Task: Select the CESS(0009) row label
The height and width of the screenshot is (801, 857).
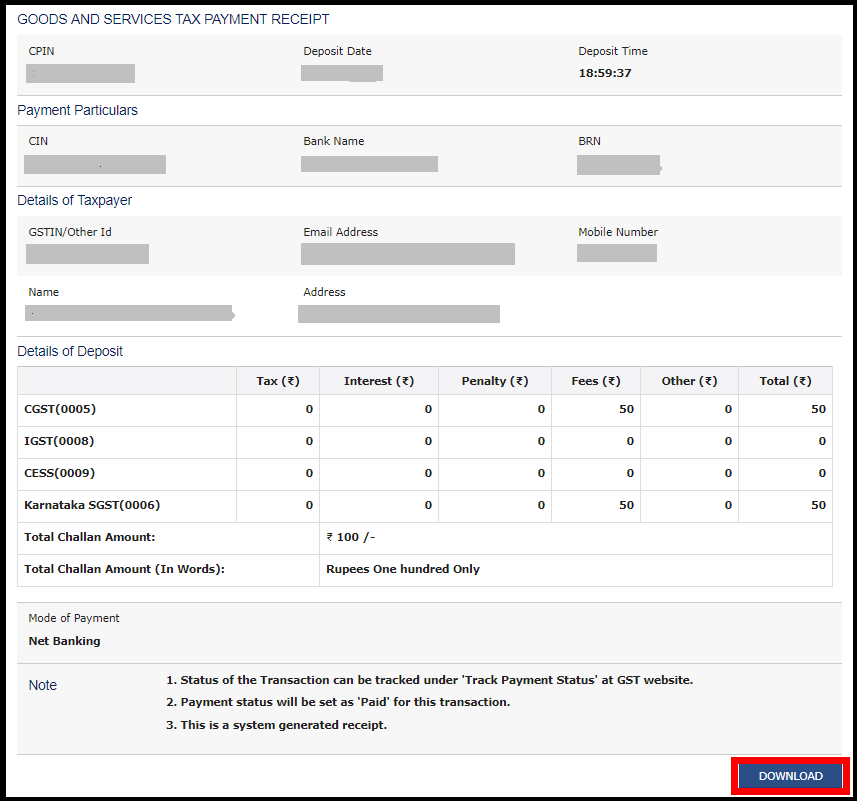Action: coord(60,473)
